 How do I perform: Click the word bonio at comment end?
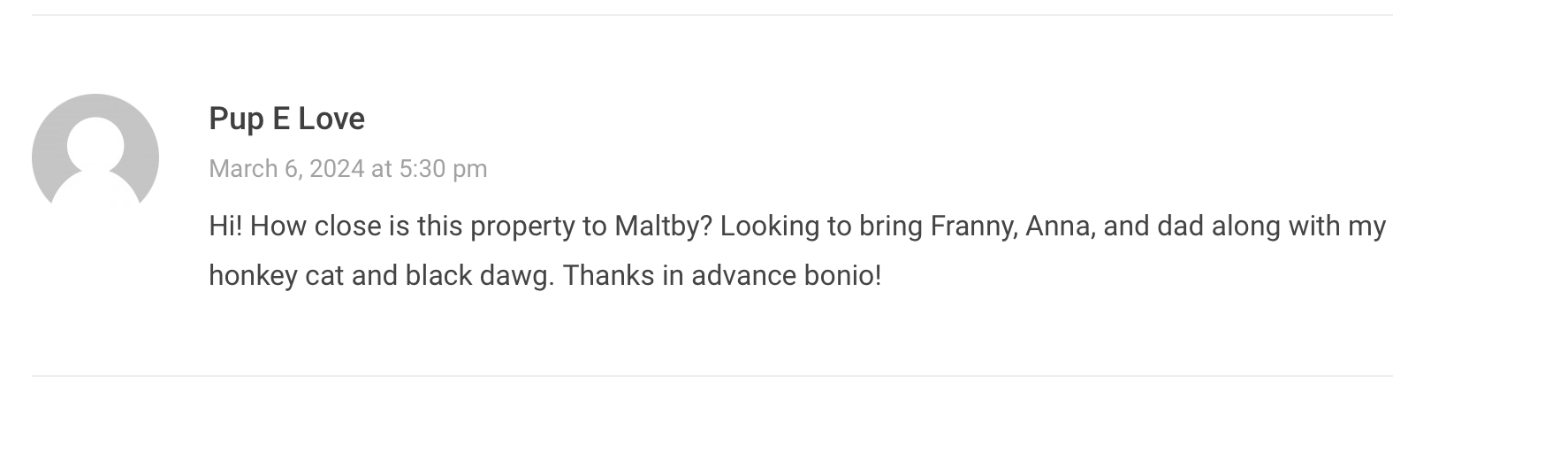click(841, 276)
